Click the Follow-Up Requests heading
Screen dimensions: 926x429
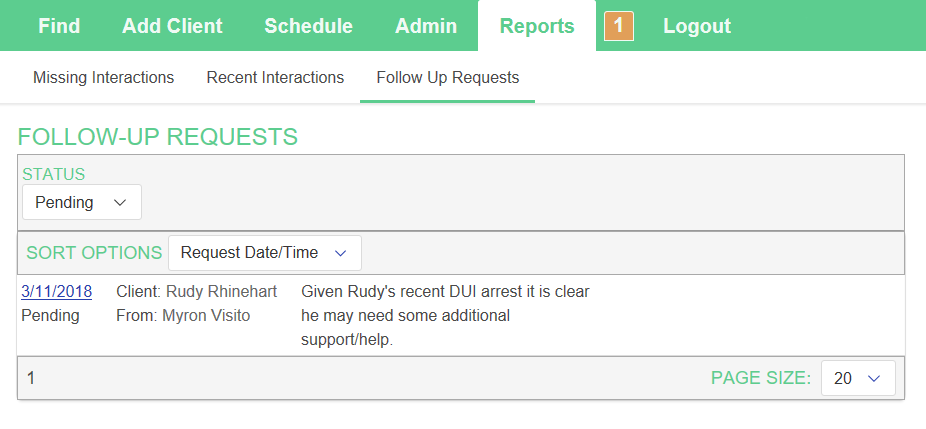point(158,137)
